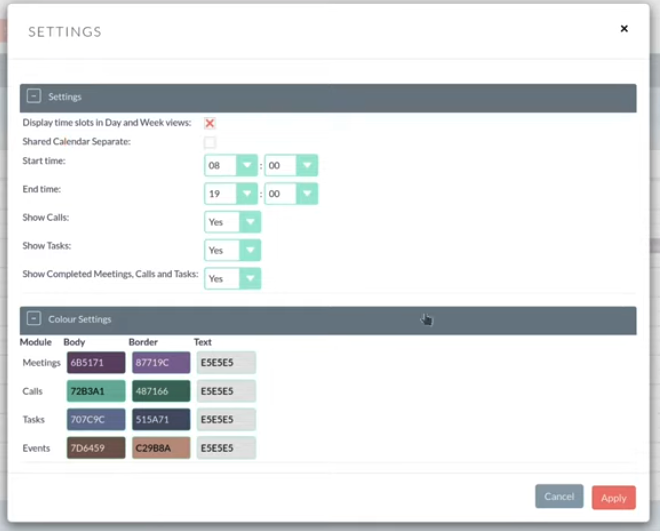Pick Events body colour 7D6459
The width and height of the screenshot is (660, 531).
coord(96,448)
